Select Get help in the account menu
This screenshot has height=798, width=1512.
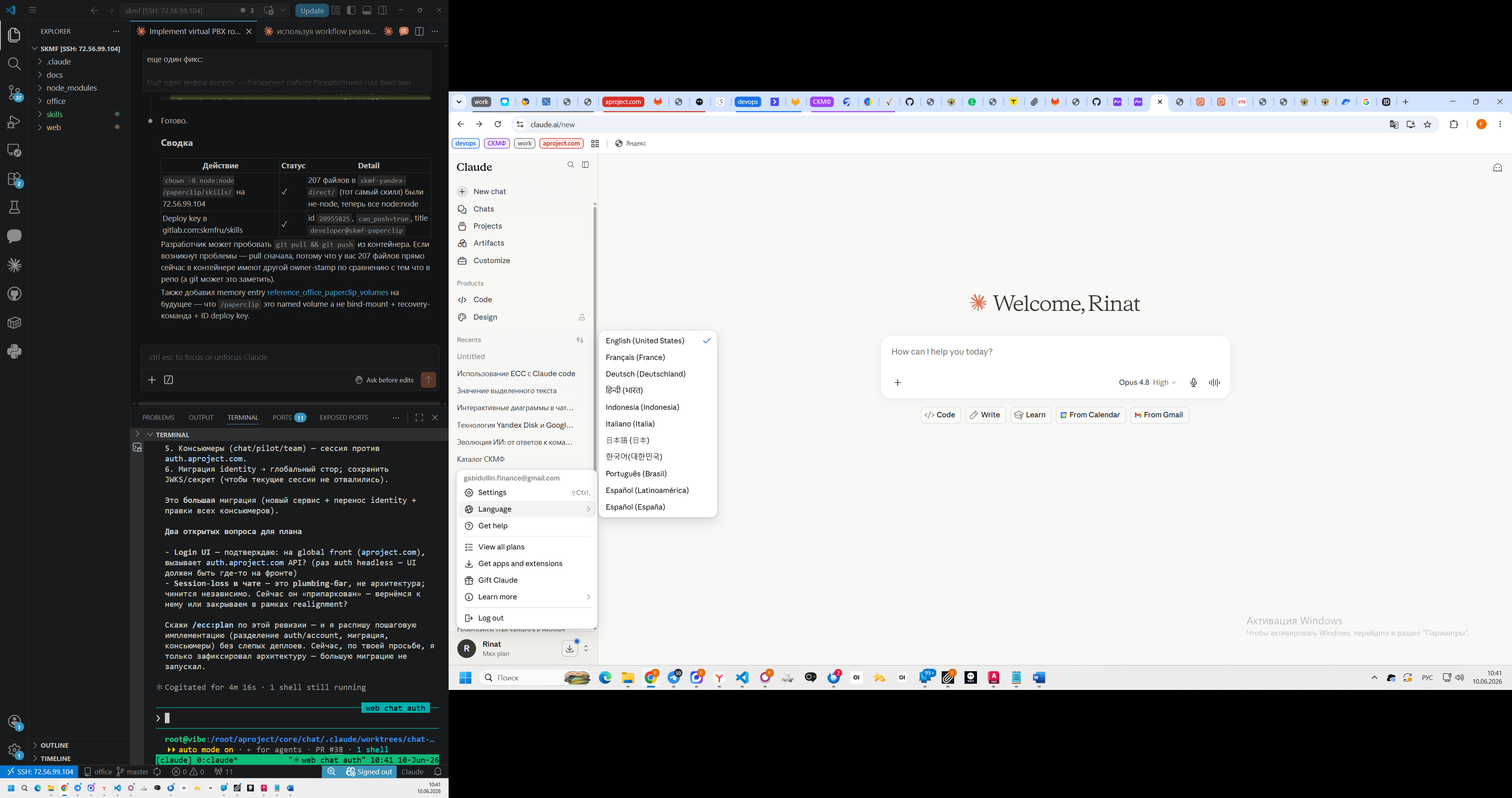coord(527,526)
